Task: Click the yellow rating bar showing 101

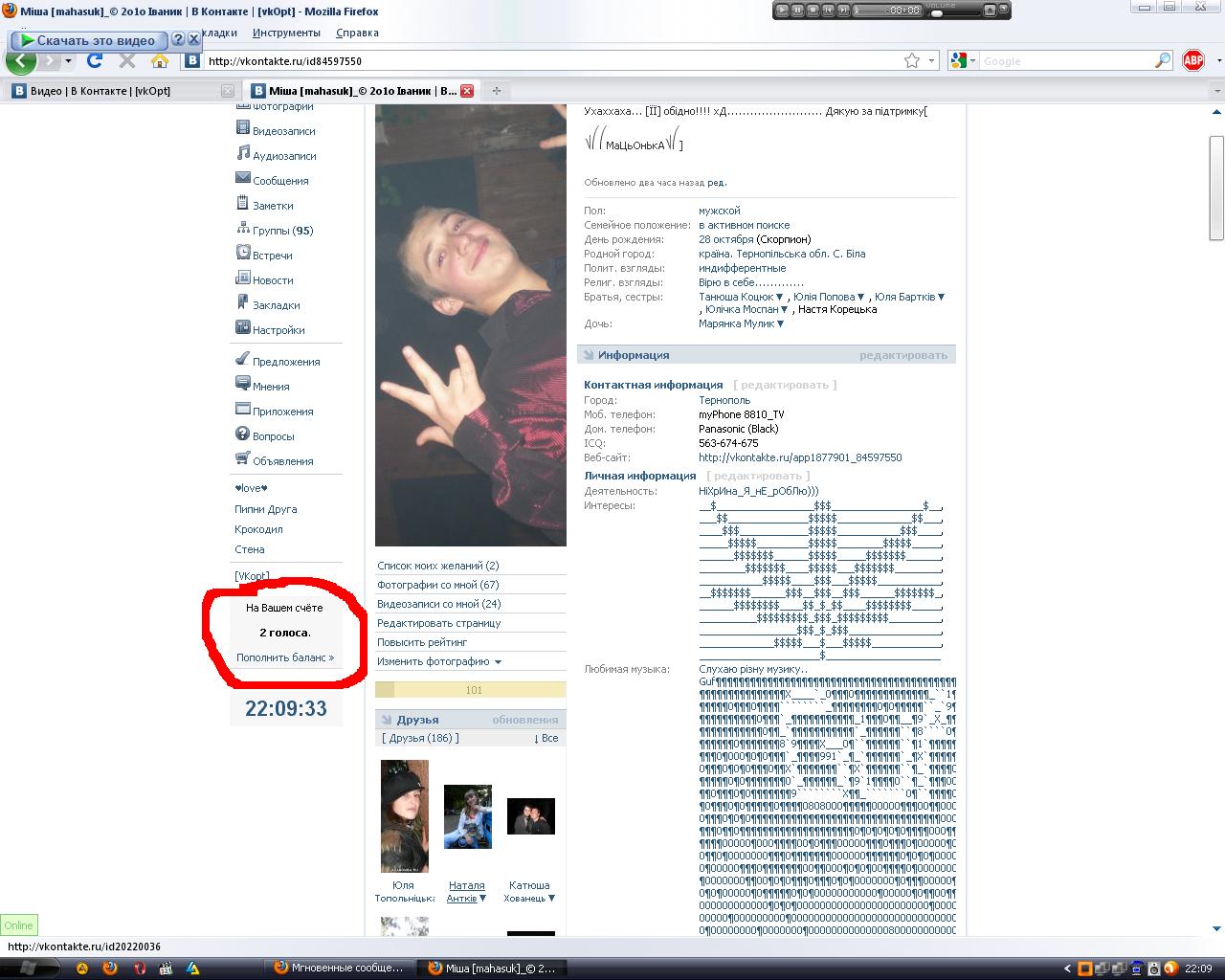Action: [471, 690]
